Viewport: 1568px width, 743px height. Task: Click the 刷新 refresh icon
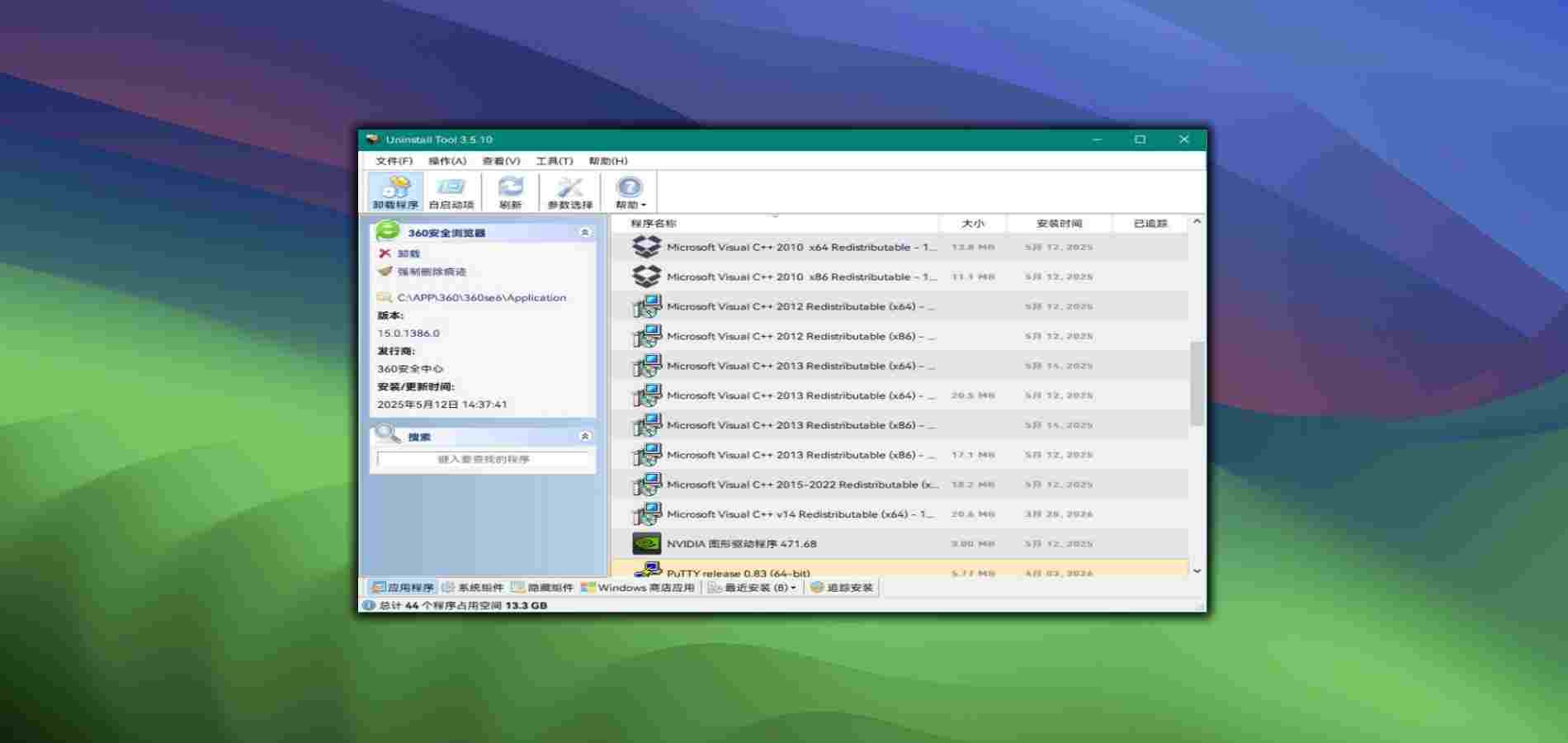(510, 187)
